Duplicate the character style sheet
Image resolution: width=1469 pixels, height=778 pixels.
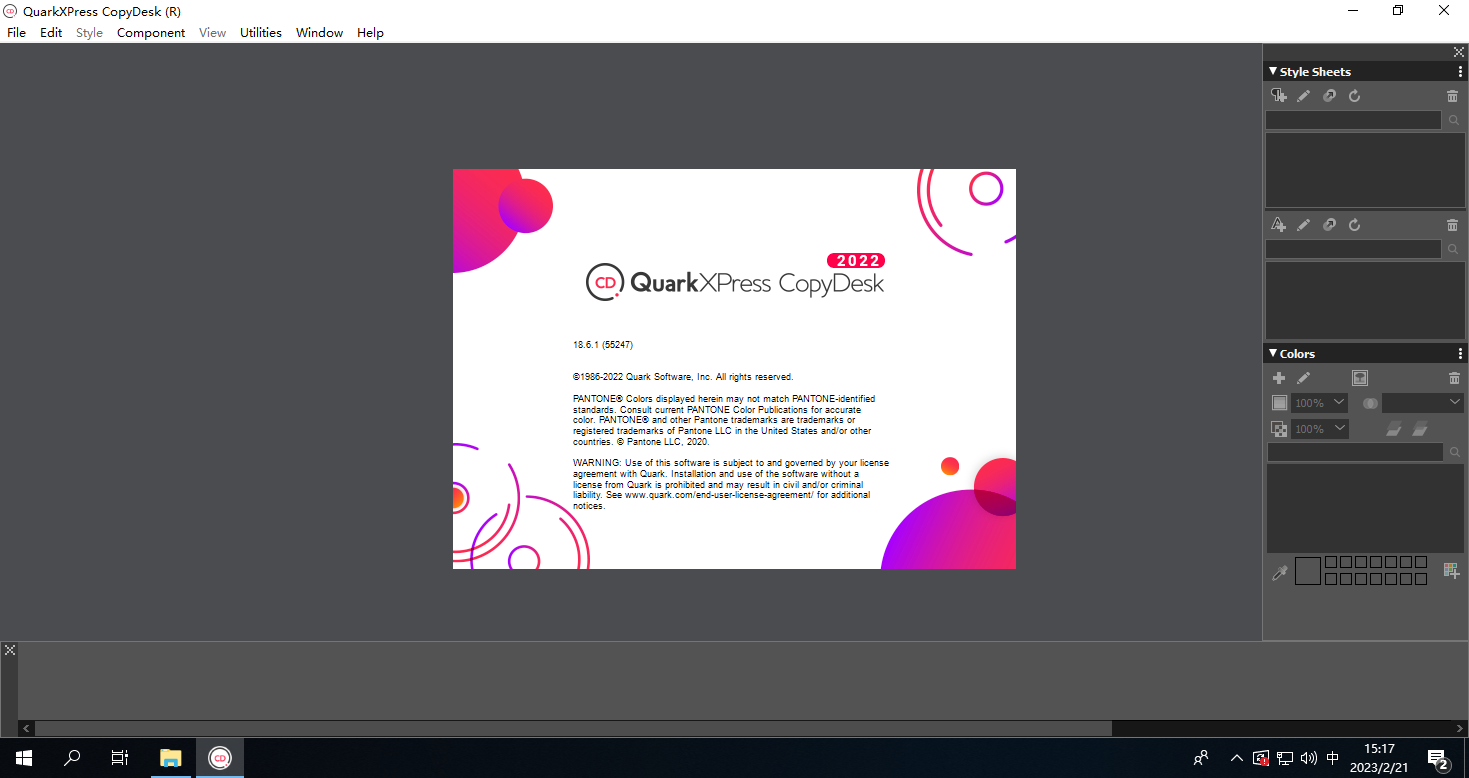[1329, 225]
